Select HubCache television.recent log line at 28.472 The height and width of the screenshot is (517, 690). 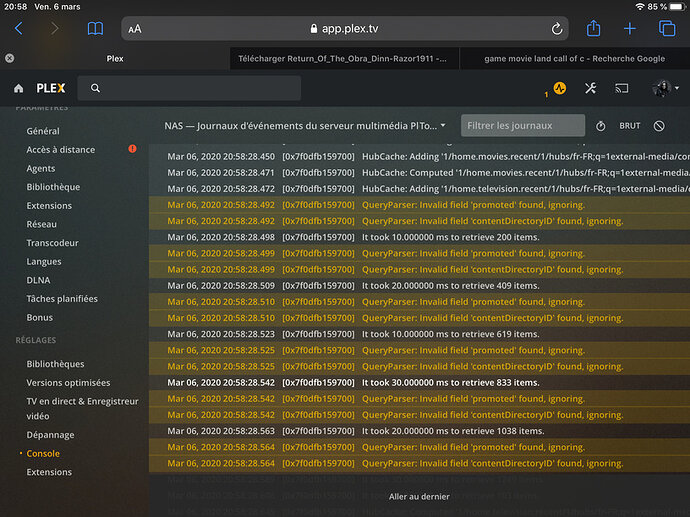click(x=419, y=189)
